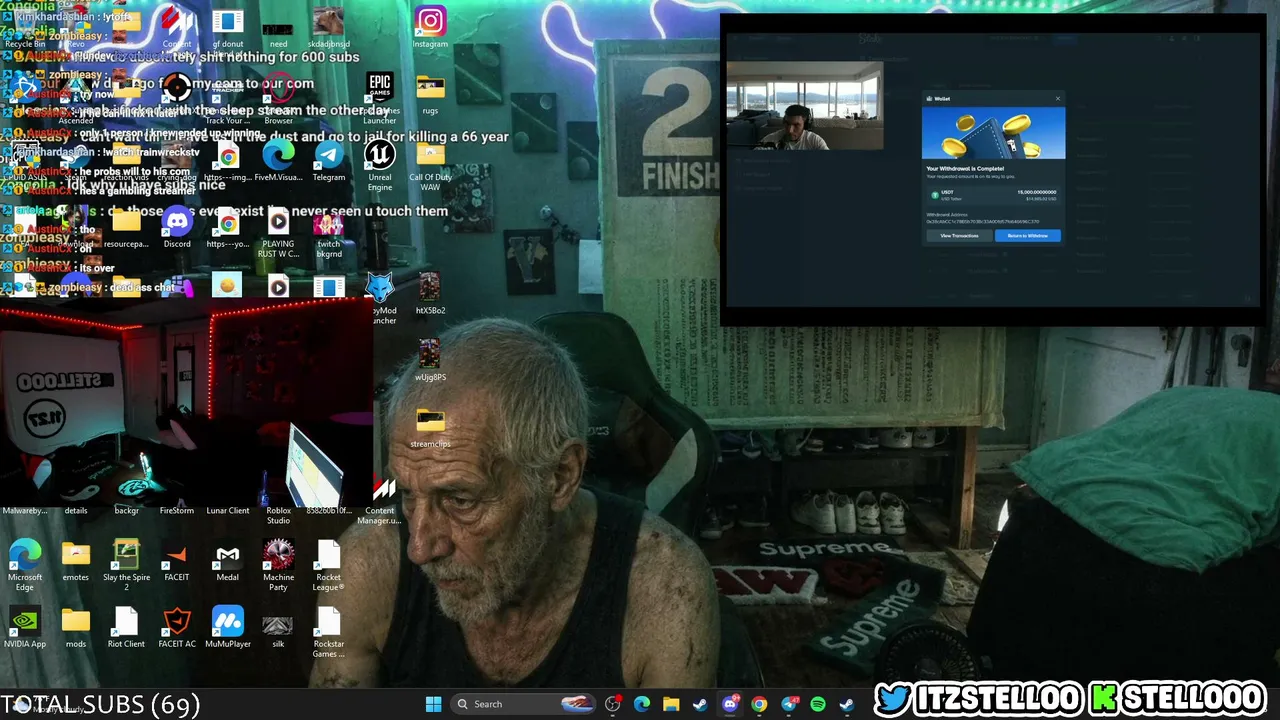Click the wallet coins banner image
The height and width of the screenshot is (720, 1280).
point(993,133)
